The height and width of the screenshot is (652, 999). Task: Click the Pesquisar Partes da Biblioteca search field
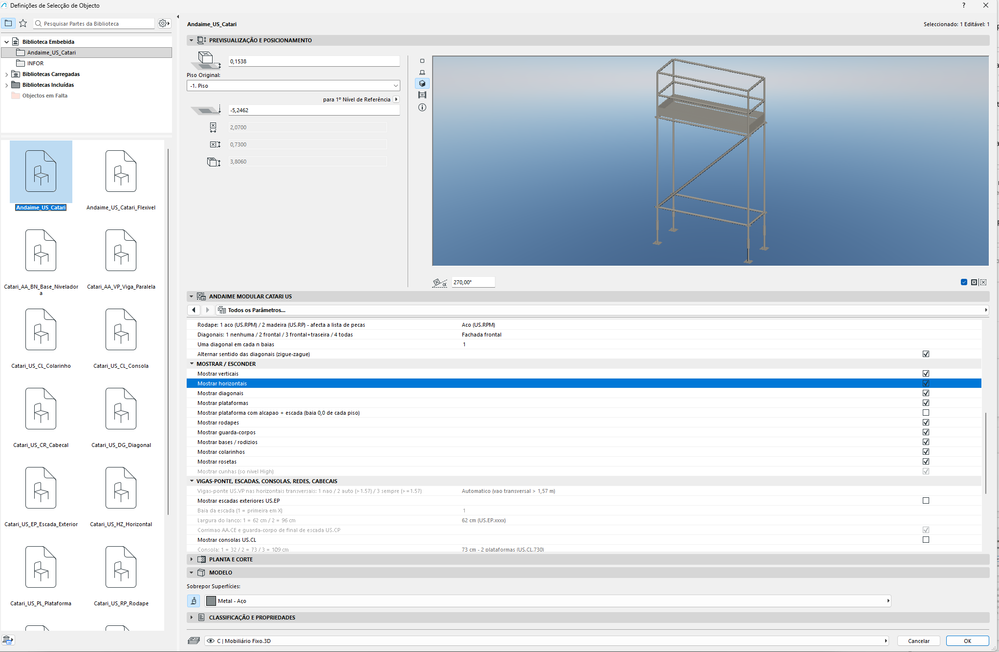94,24
